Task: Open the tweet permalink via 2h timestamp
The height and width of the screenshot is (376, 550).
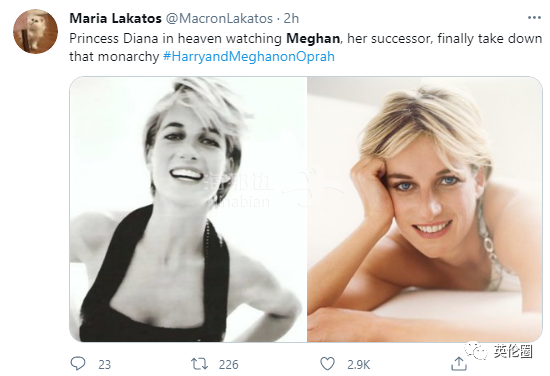Action: point(291,18)
